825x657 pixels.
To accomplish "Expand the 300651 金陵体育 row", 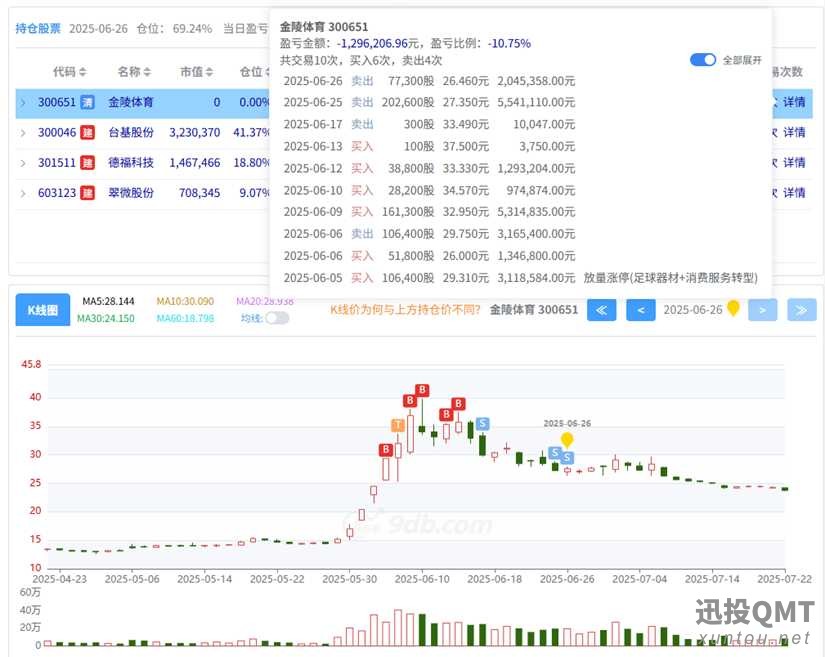I will coord(23,103).
